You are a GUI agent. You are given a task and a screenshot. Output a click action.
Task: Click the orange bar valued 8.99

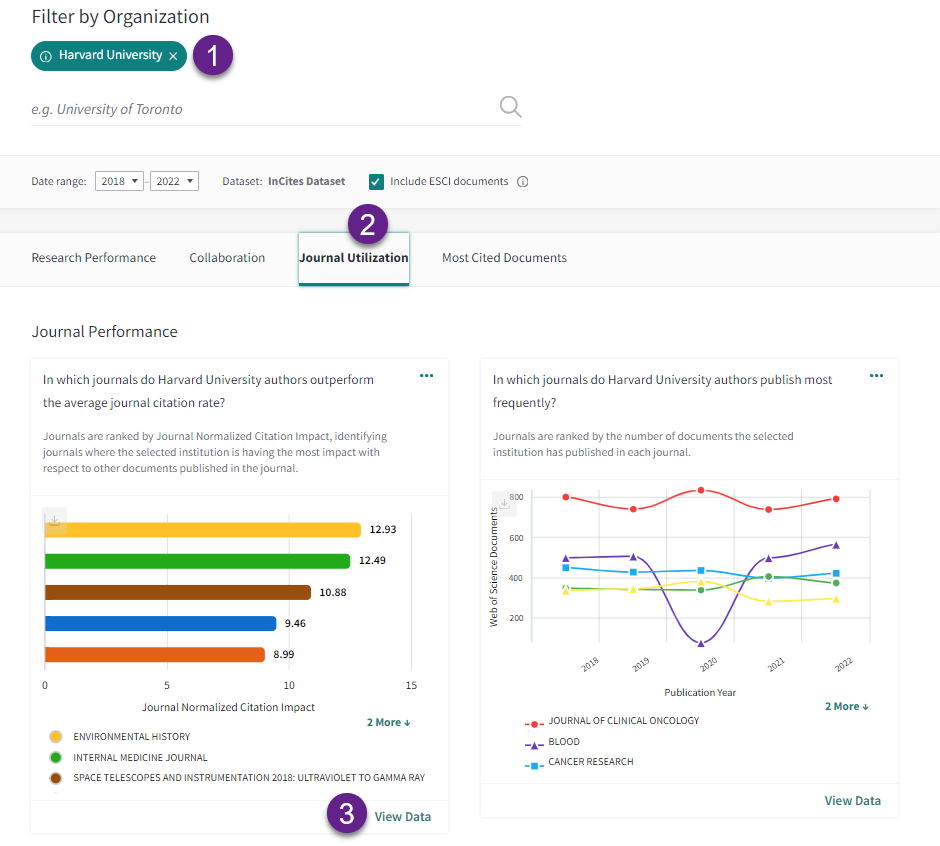click(x=155, y=655)
